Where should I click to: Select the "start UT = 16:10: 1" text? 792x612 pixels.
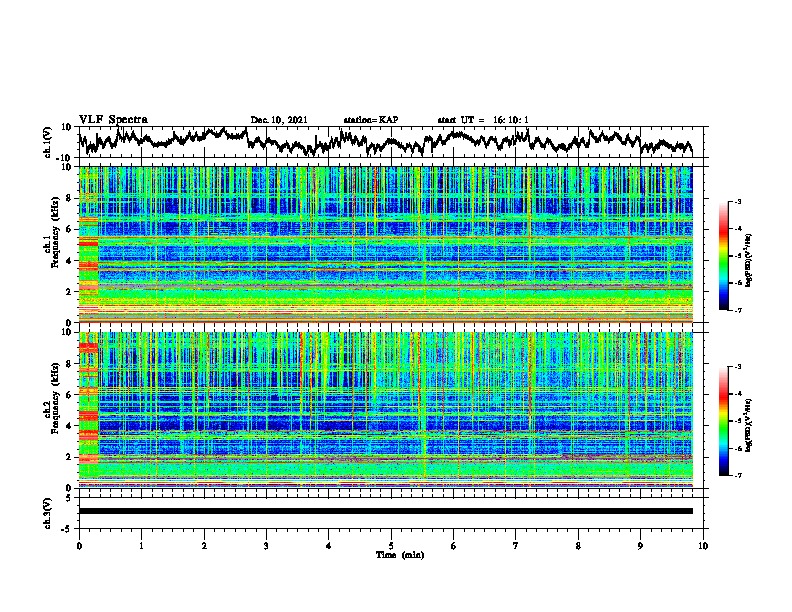point(483,120)
